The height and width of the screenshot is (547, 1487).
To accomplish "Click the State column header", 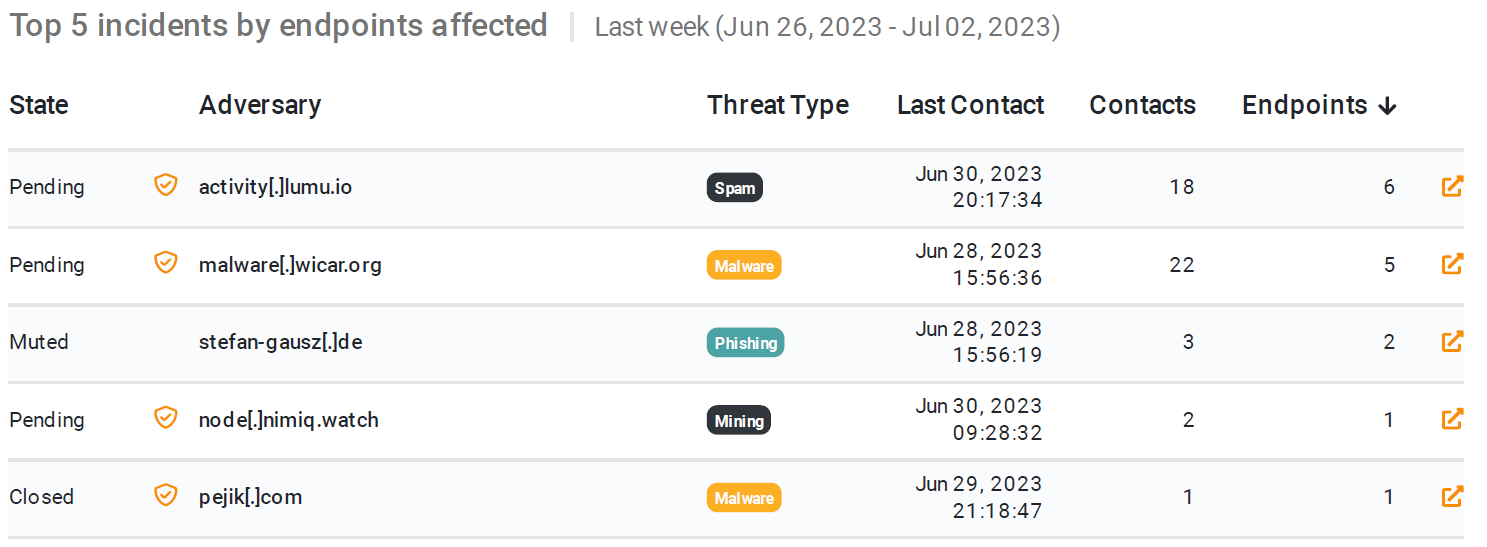I will [x=39, y=105].
